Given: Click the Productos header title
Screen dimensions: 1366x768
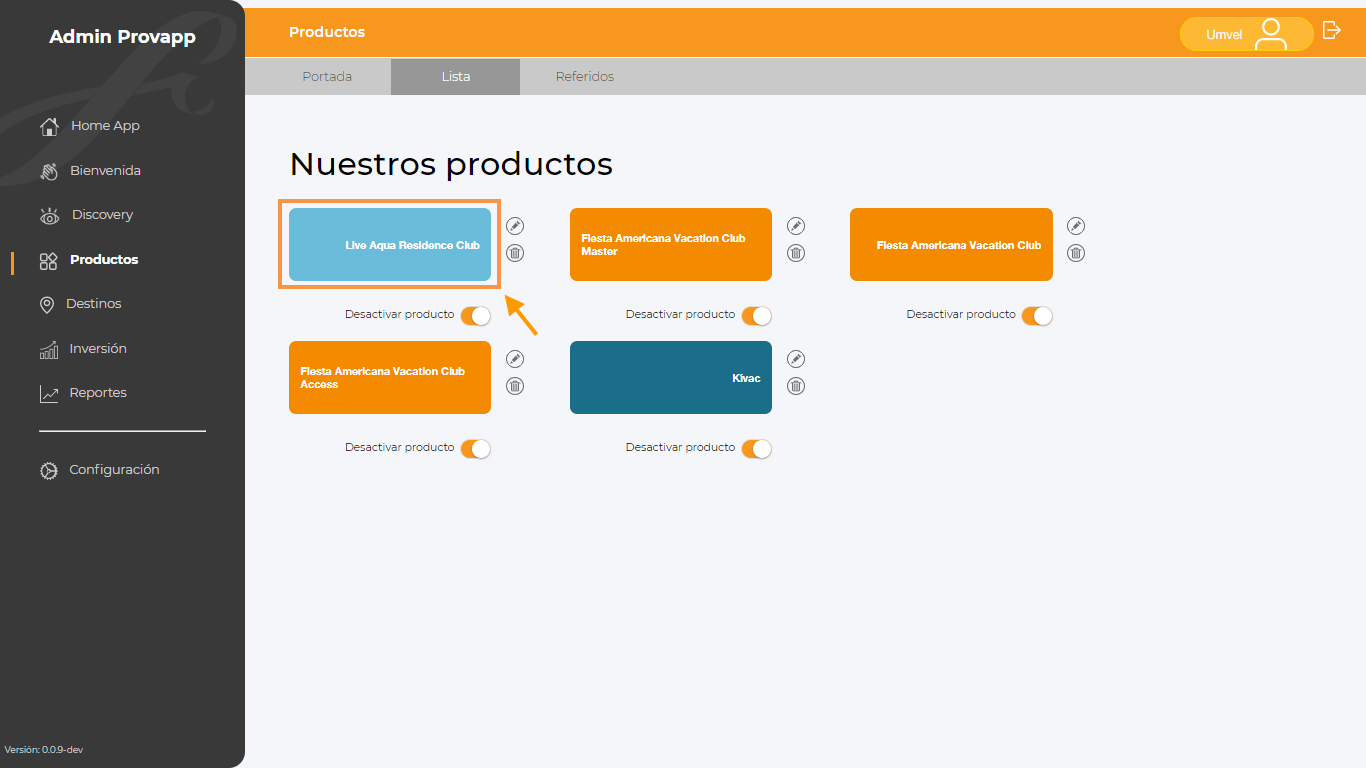Looking at the screenshot, I should point(327,32).
